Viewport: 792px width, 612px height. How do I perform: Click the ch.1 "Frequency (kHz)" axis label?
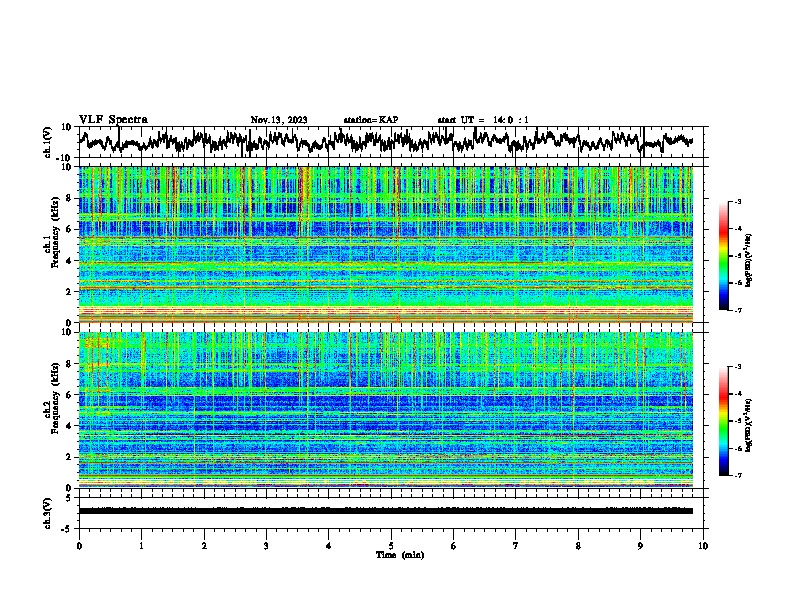tap(54, 232)
